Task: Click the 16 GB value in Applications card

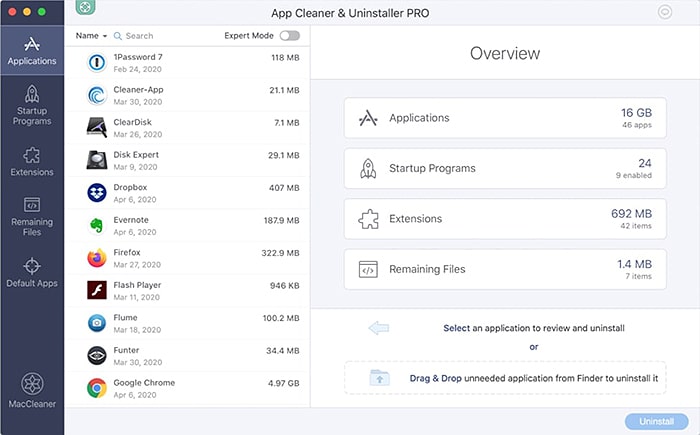Action: (x=636, y=113)
